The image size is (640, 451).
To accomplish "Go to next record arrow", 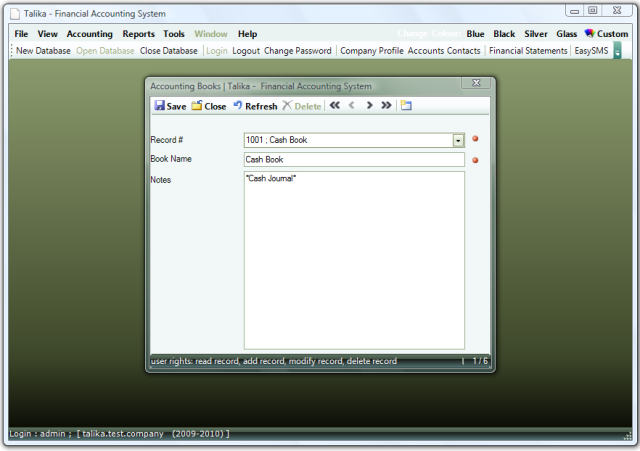I will 369,106.
